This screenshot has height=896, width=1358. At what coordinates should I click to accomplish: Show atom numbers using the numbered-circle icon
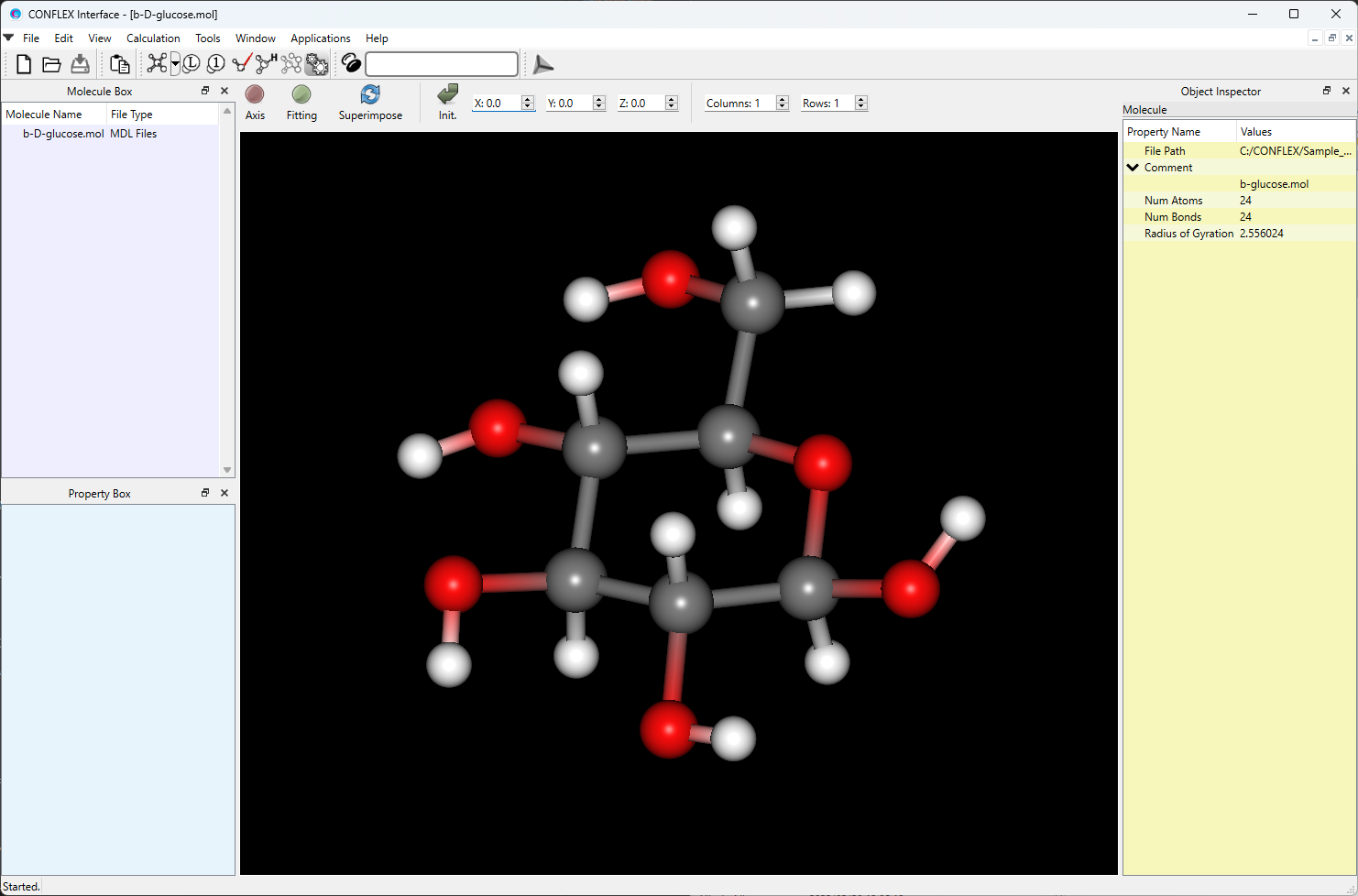[214, 64]
